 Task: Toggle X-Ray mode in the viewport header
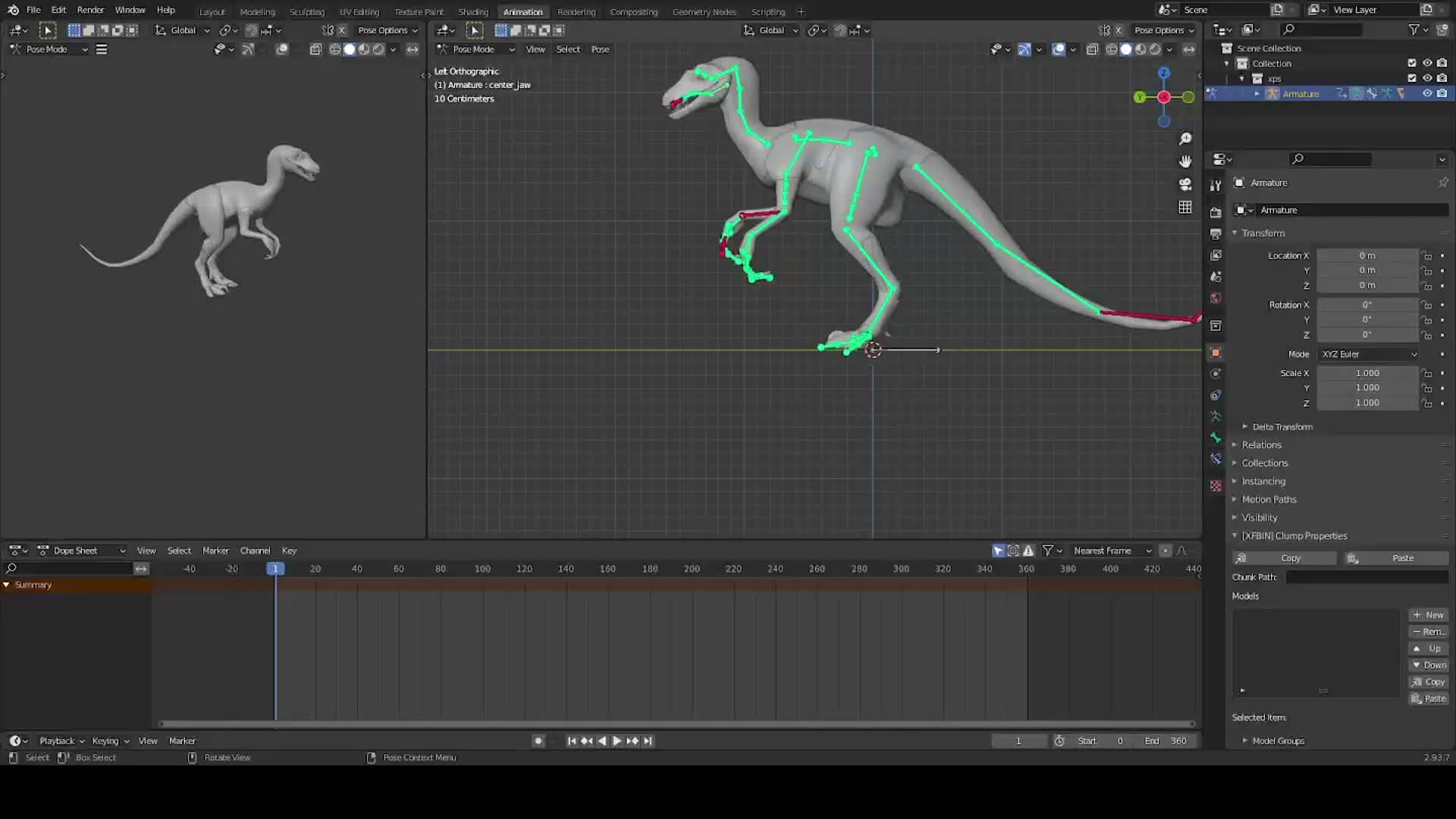coord(1093,50)
